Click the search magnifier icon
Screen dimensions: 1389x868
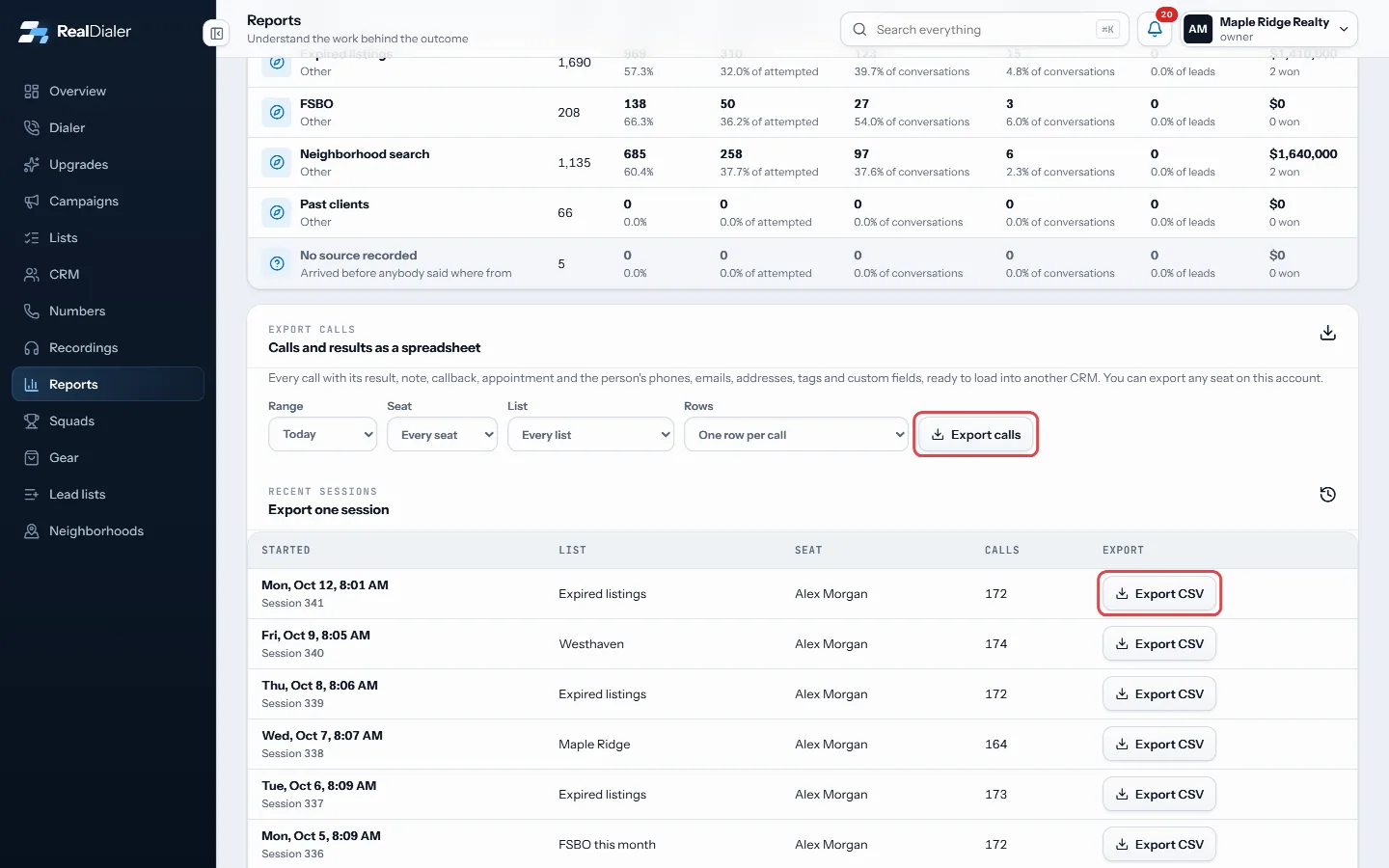coord(859,30)
